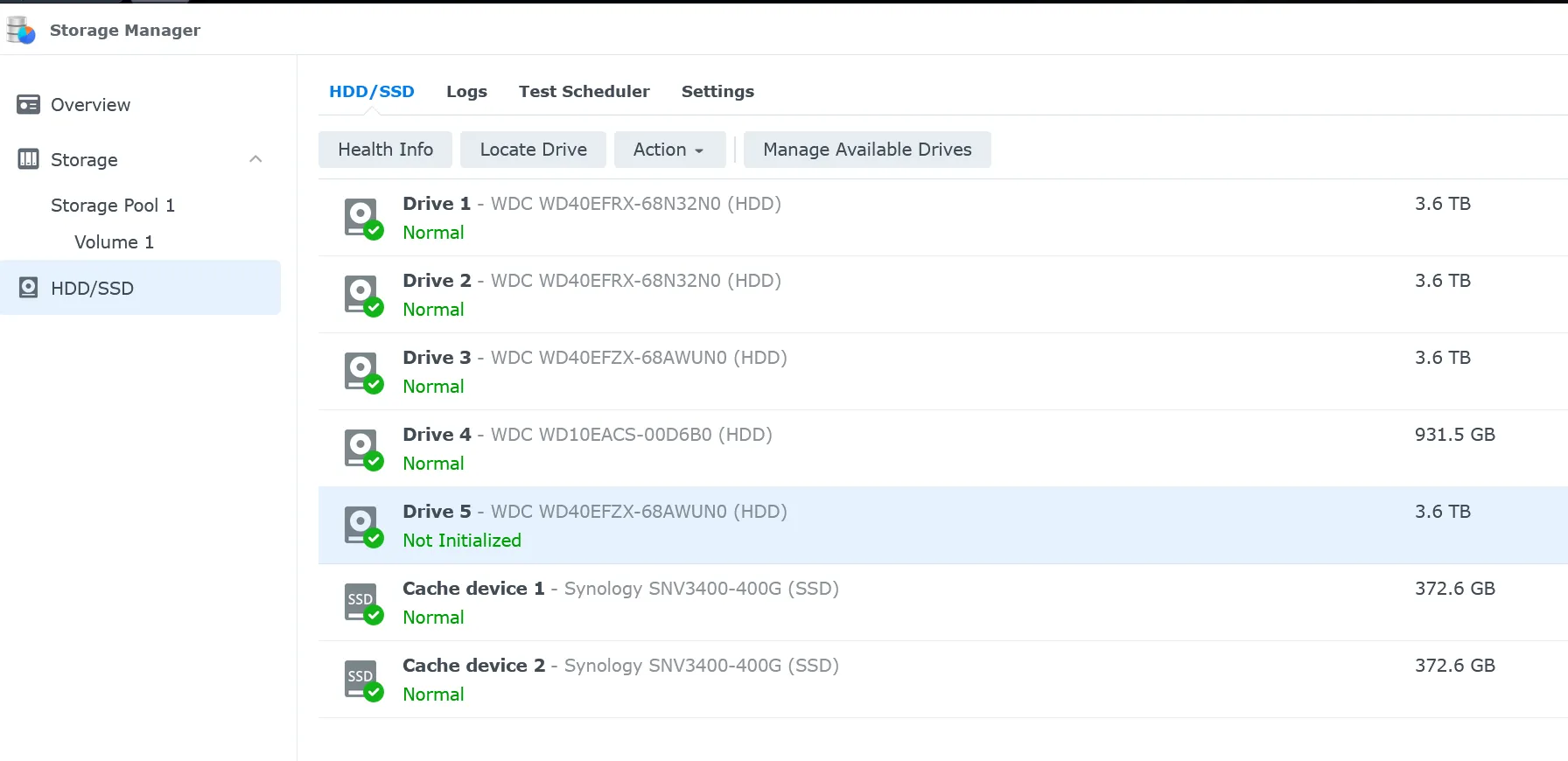Image resolution: width=1568 pixels, height=761 pixels.
Task: Select the Drive 2 row title
Action: click(x=591, y=281)
